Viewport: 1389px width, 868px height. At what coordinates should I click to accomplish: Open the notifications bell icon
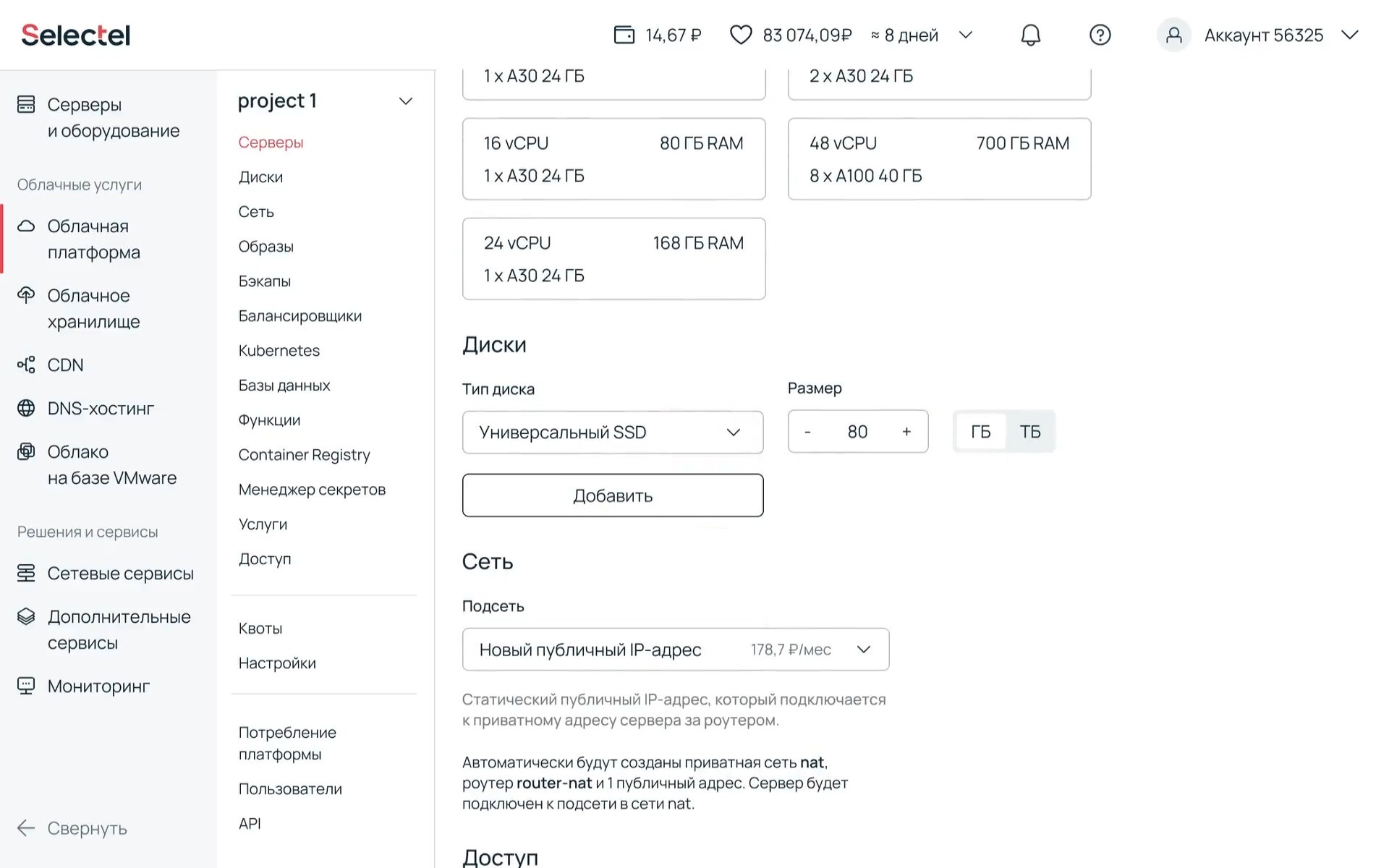[x=1030, y=35]
